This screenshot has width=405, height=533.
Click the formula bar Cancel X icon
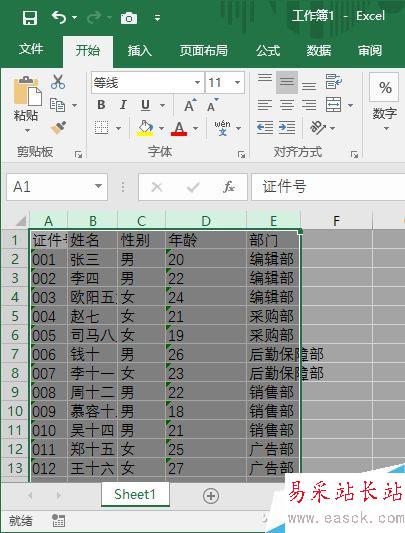157,187
